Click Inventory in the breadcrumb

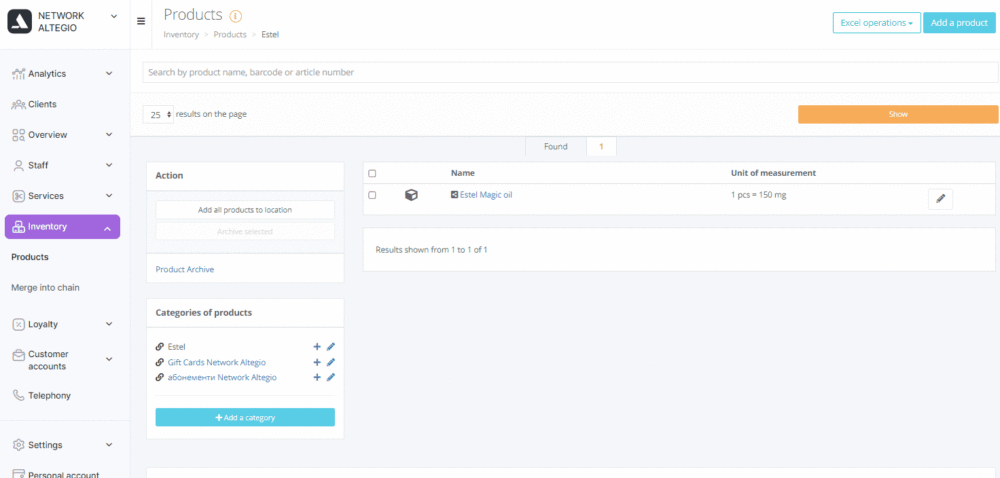[181, 34]
